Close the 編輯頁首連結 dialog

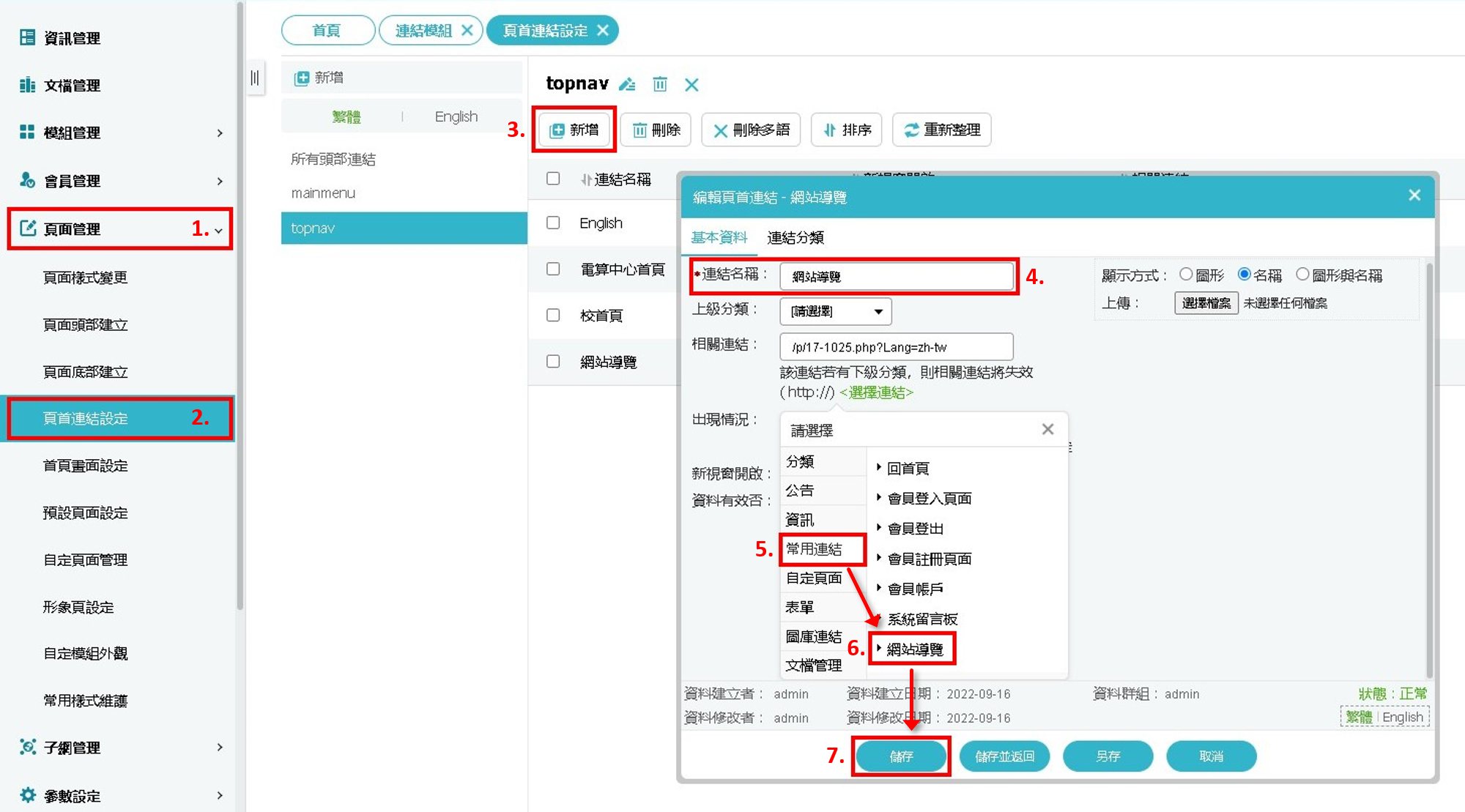(1414, 195)
